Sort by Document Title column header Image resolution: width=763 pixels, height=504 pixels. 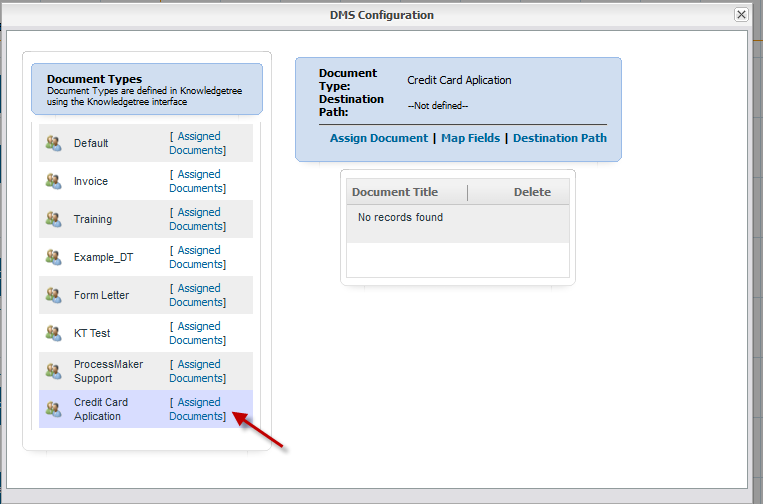pos(395,192)
